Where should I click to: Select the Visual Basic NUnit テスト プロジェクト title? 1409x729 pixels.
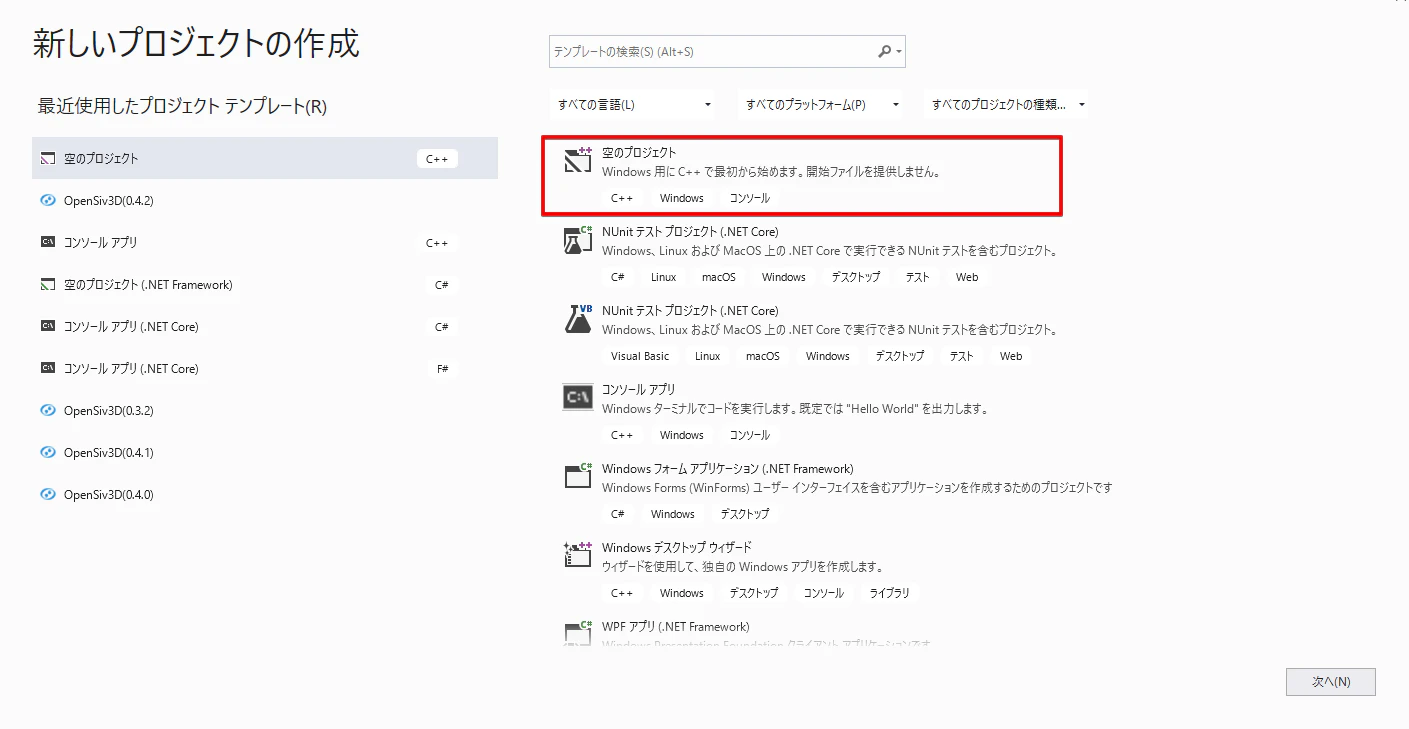[690, 311]
